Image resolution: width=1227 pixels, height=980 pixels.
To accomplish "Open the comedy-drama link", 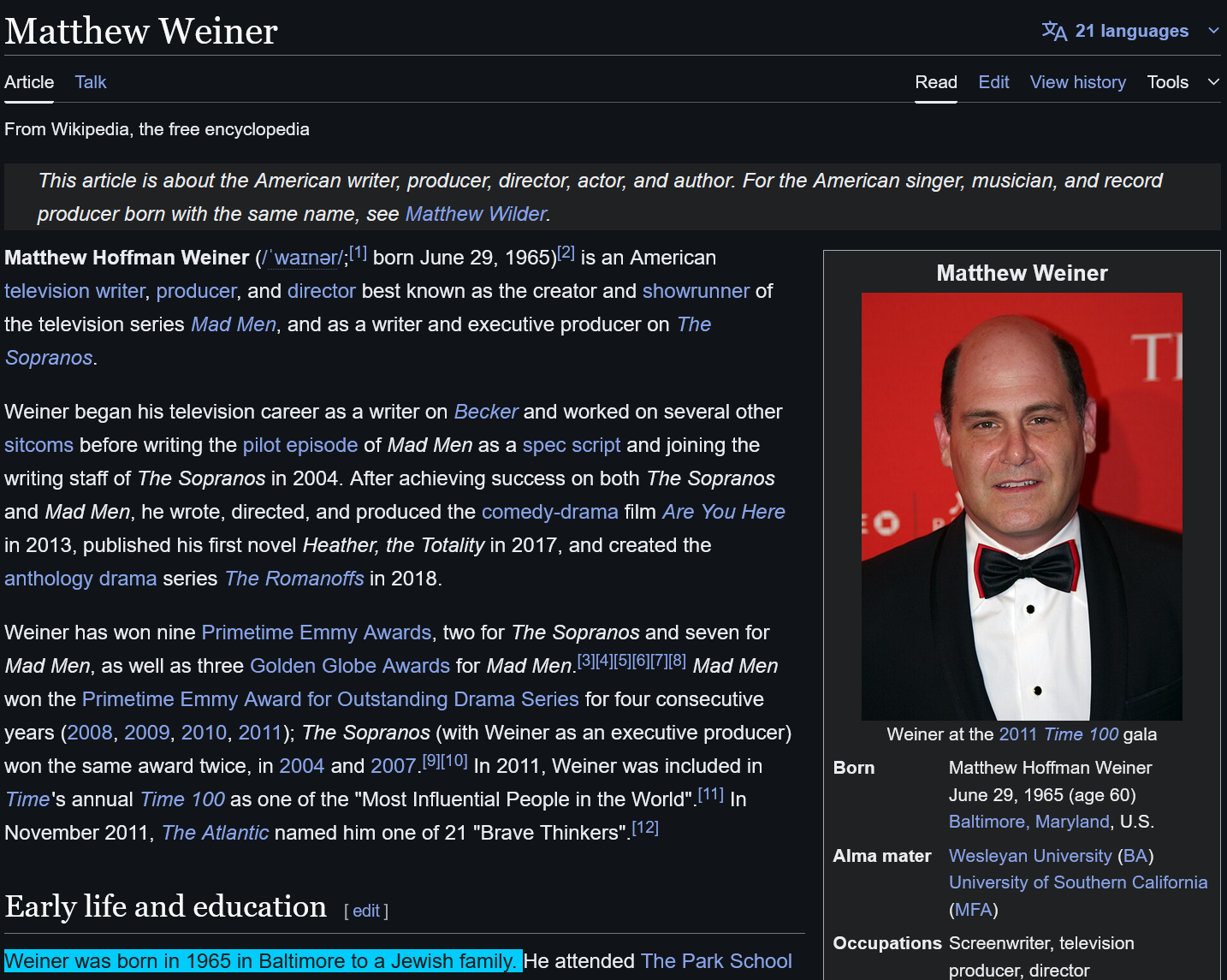I will tap(550, 512).
